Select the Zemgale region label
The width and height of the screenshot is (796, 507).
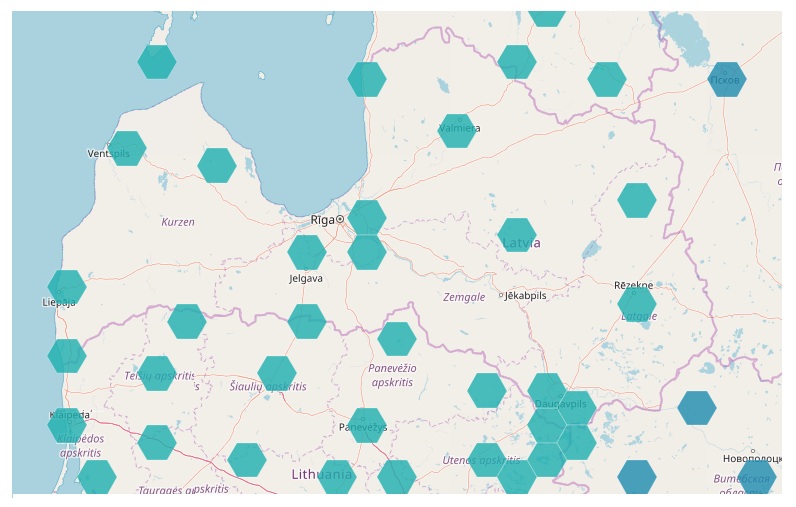(464, 297)
